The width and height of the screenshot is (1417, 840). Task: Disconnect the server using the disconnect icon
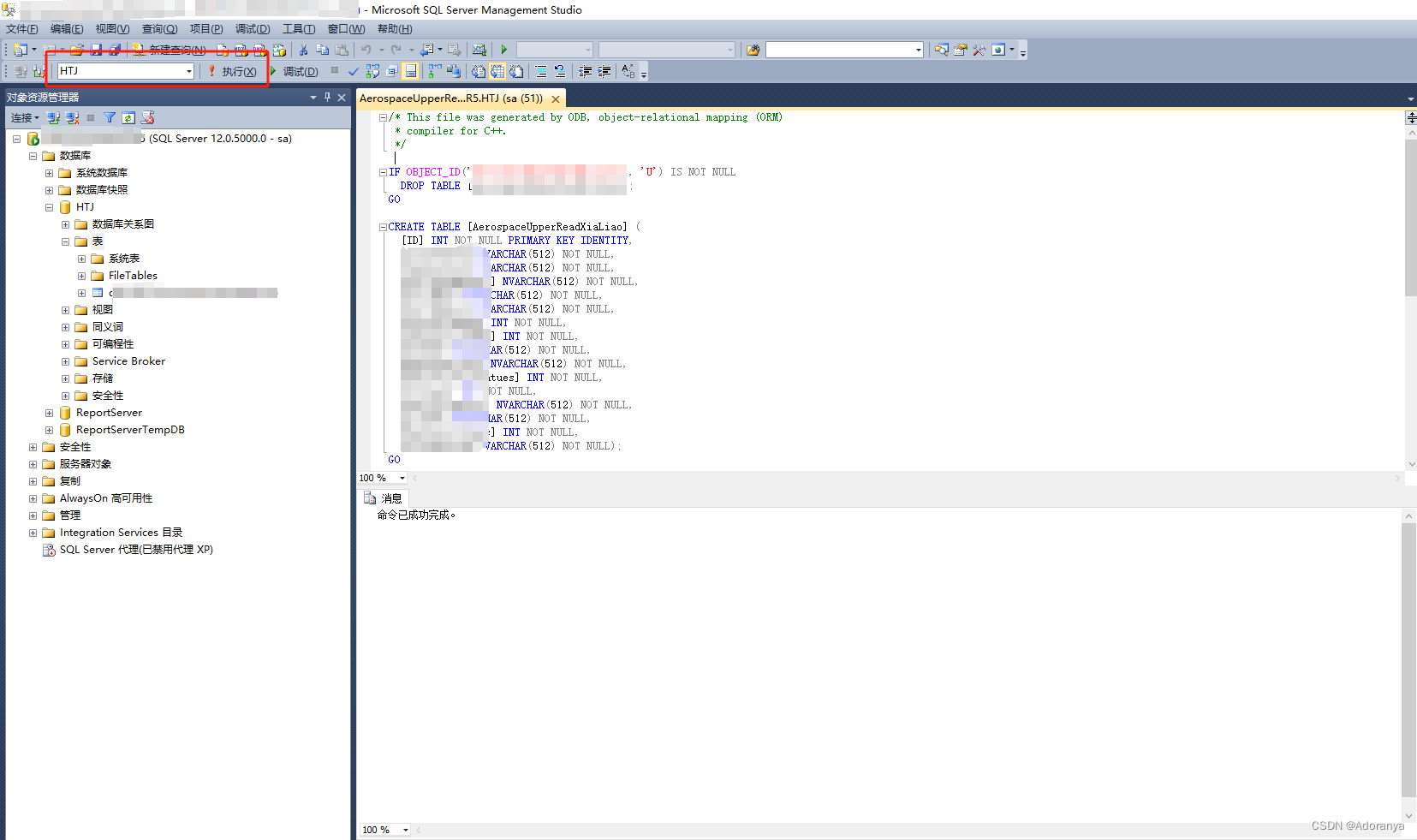[x=72, y=117]
